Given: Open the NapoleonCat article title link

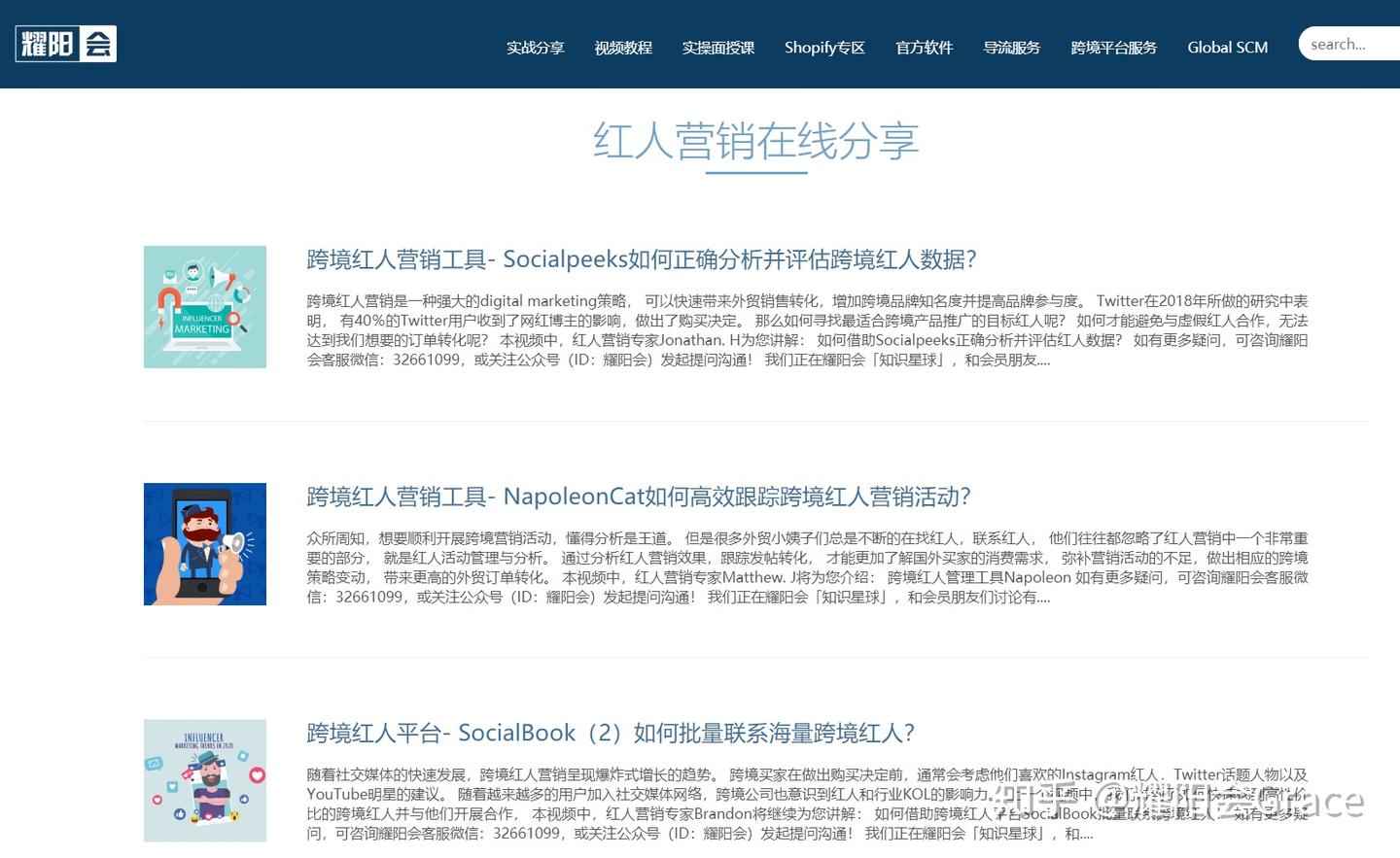Looking at the screenshot, I should [x=639, y=497].
